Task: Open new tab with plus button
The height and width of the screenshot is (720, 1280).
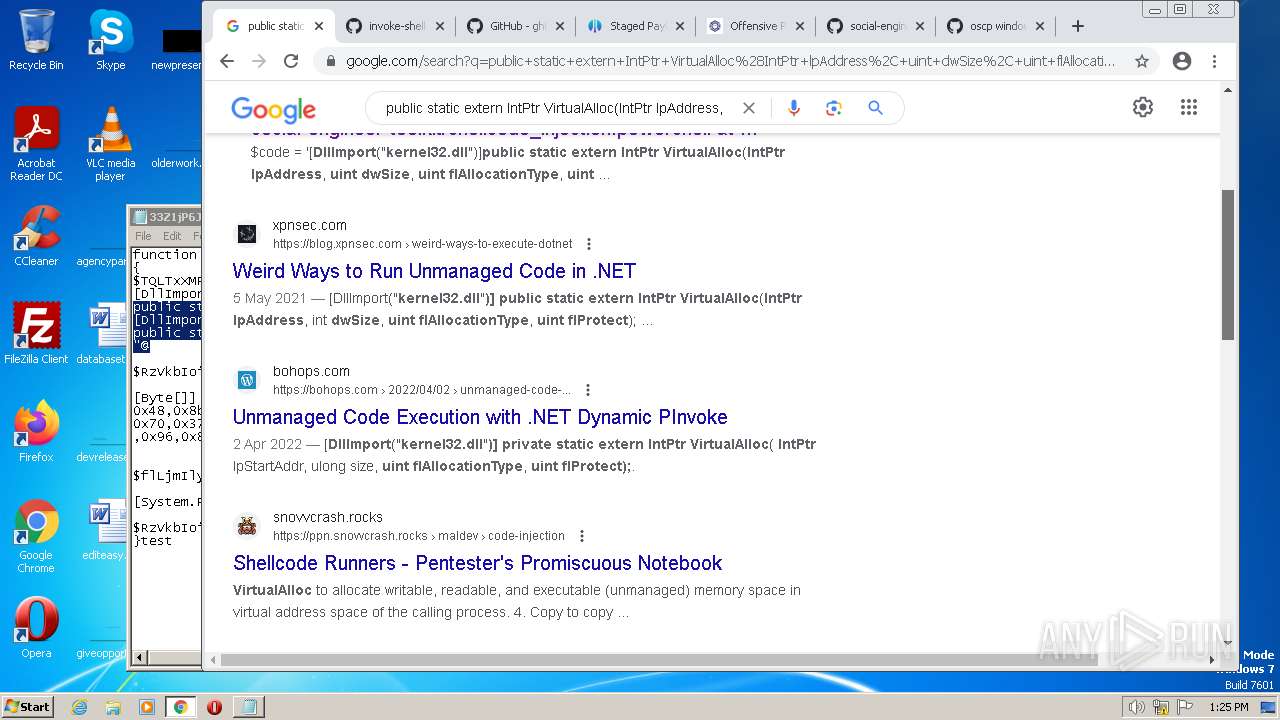Action: tap(1077, 26)
